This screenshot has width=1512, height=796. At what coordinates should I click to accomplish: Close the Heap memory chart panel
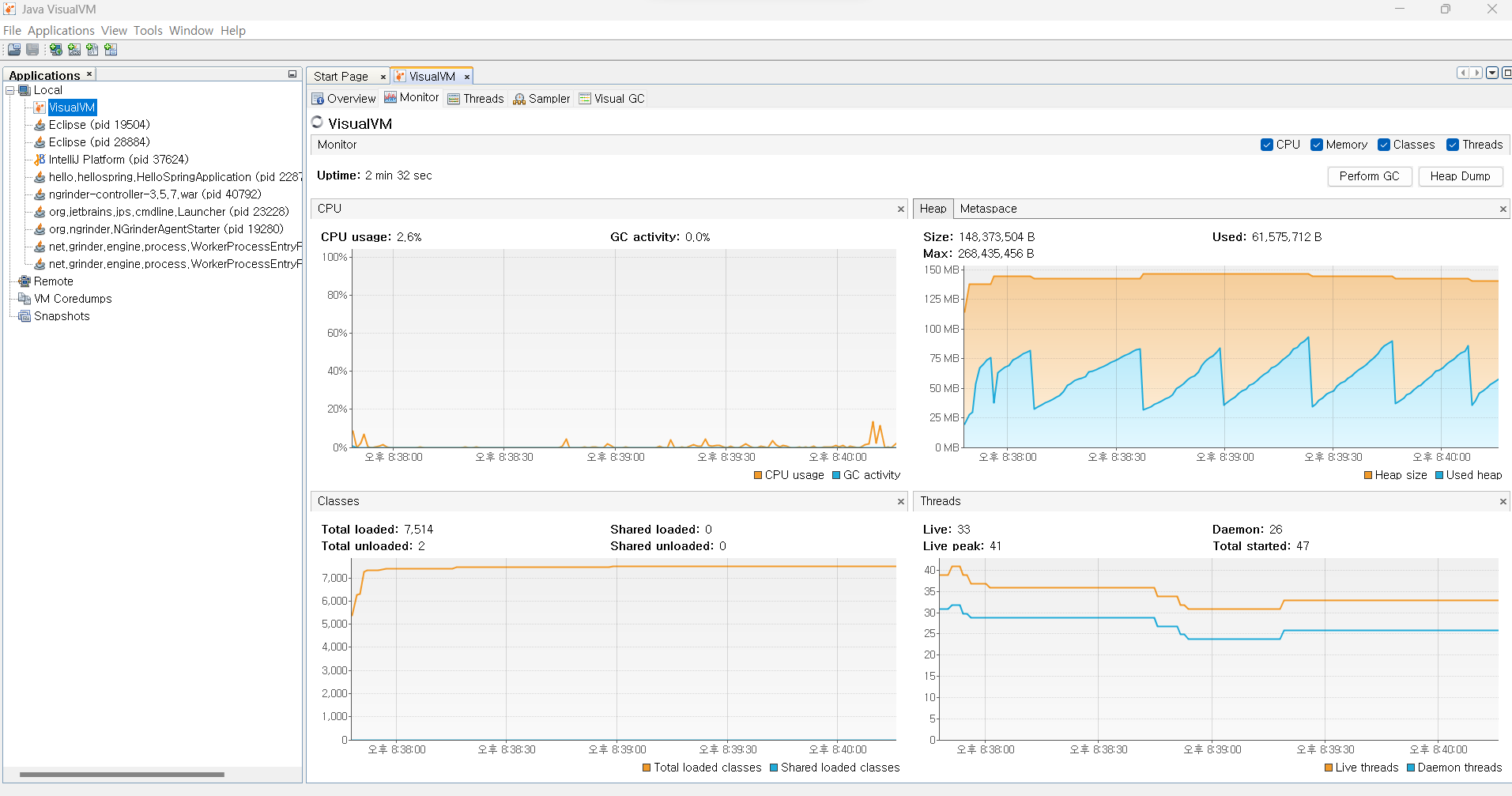(x=1503, y=209)
